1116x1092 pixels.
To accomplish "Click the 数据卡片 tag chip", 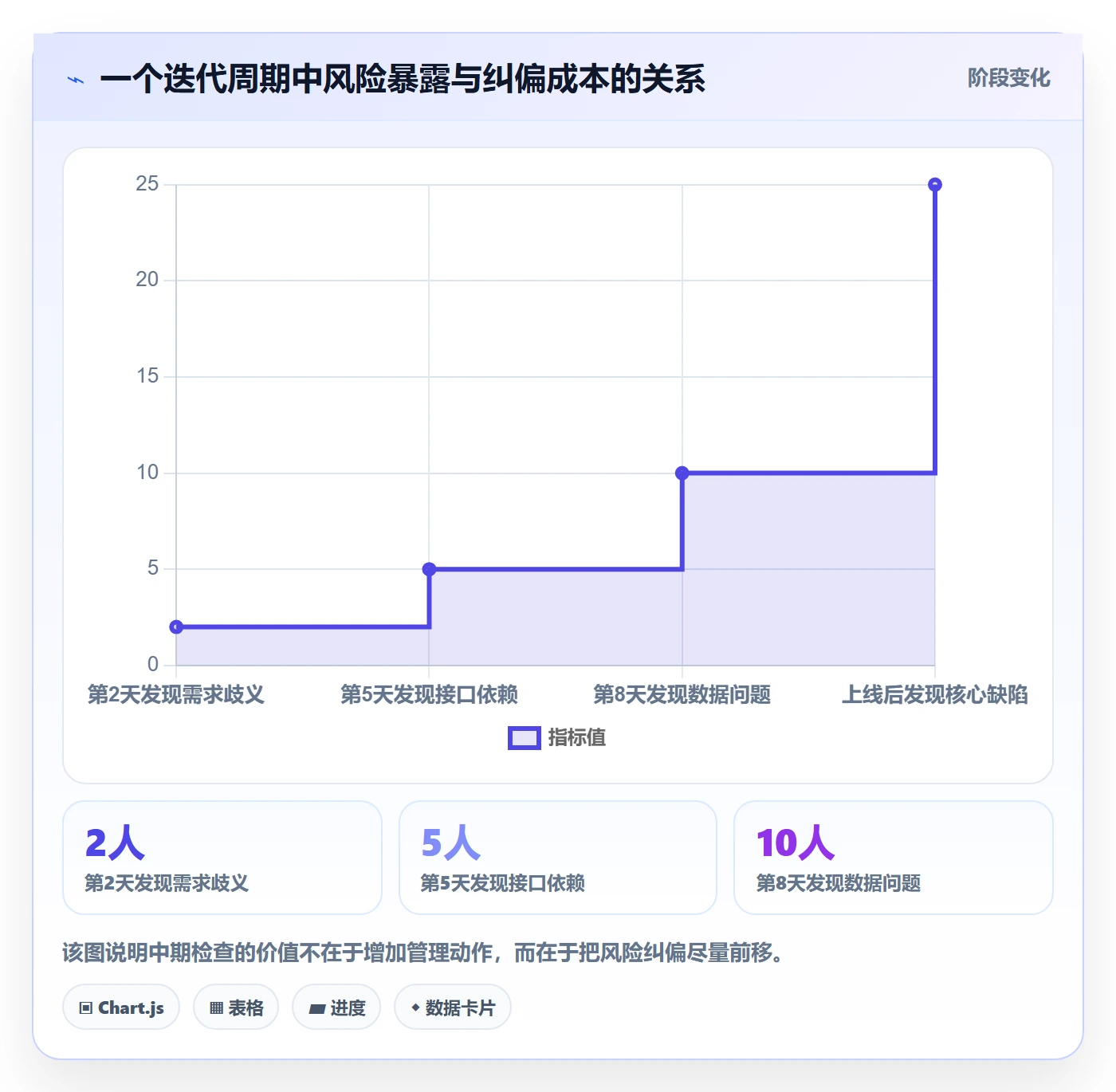I will tap(453, 1008).
